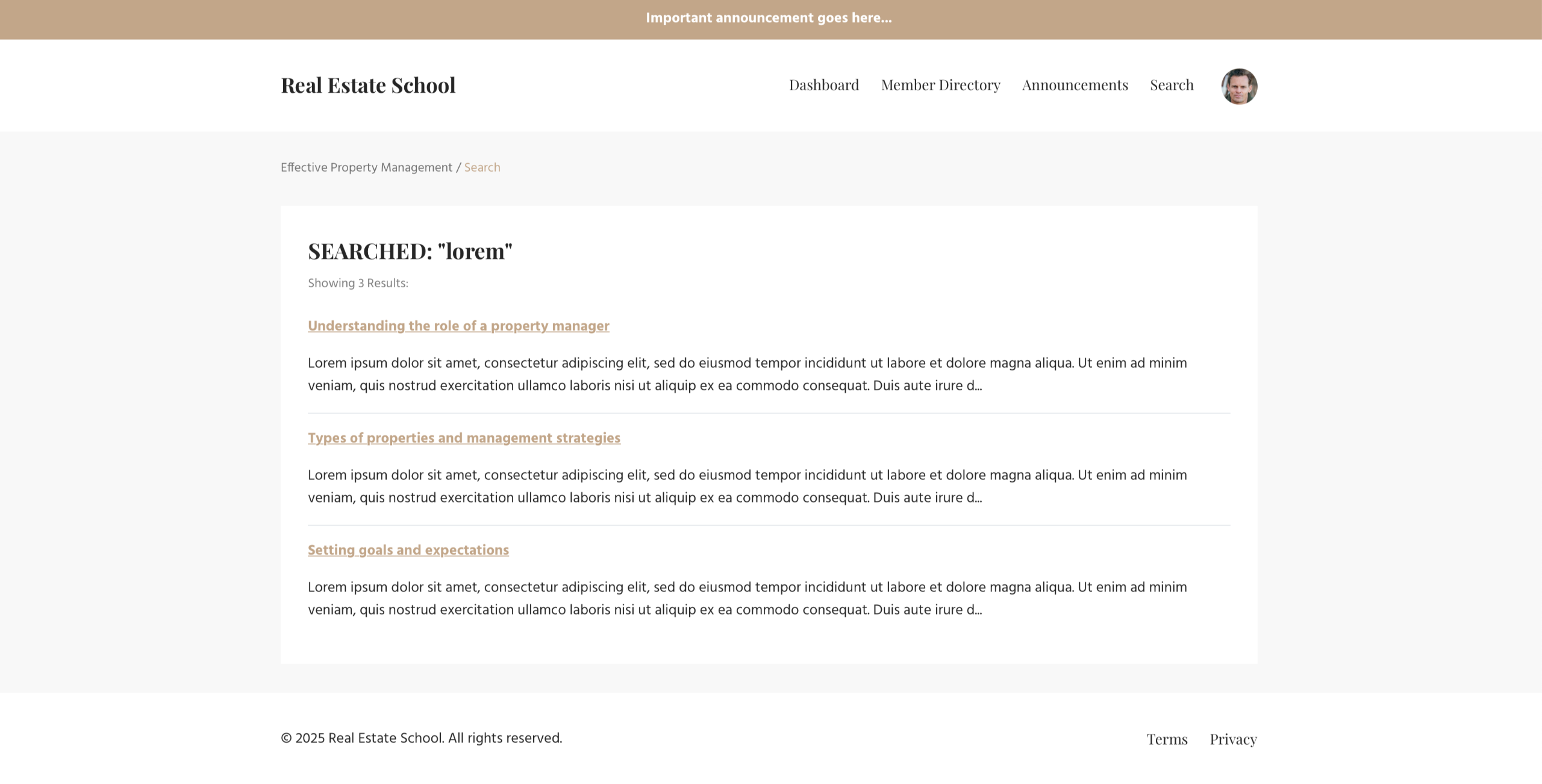Viewport: 1542px width, 784px height.
Task: Click the Search breadcrumb link
Action: pyautogui.click(x=482, y=167)
